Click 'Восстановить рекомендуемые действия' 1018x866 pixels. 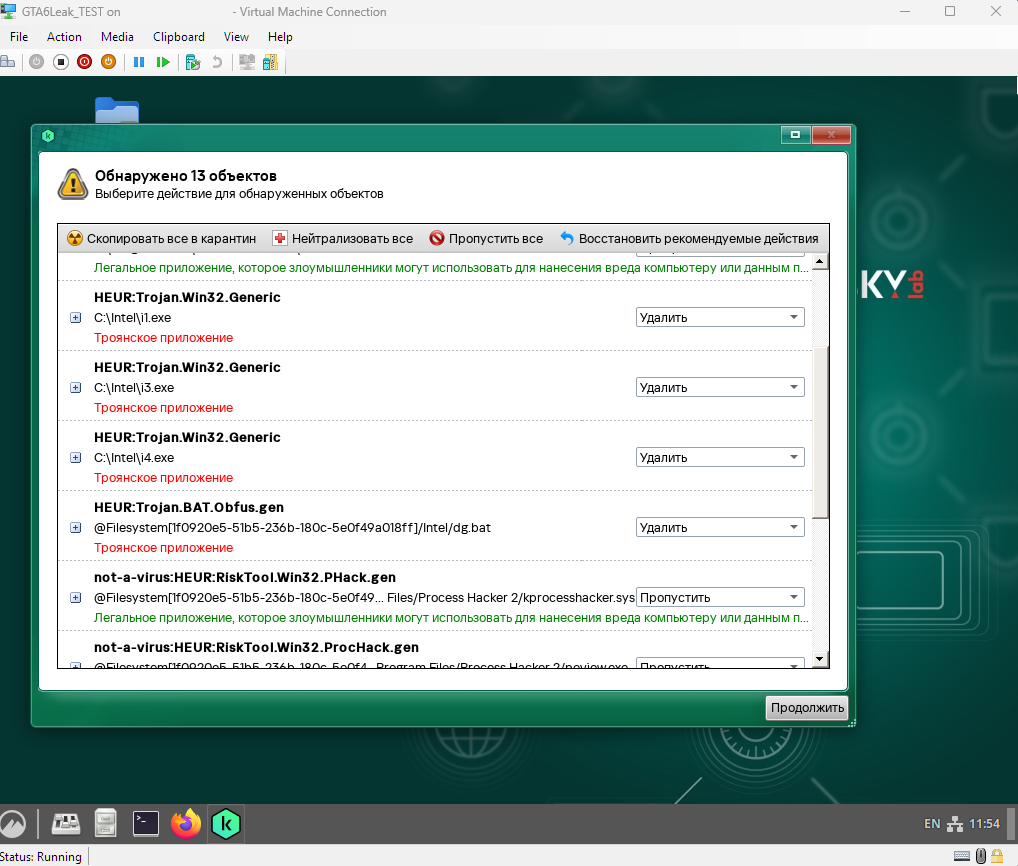(689, 239)
